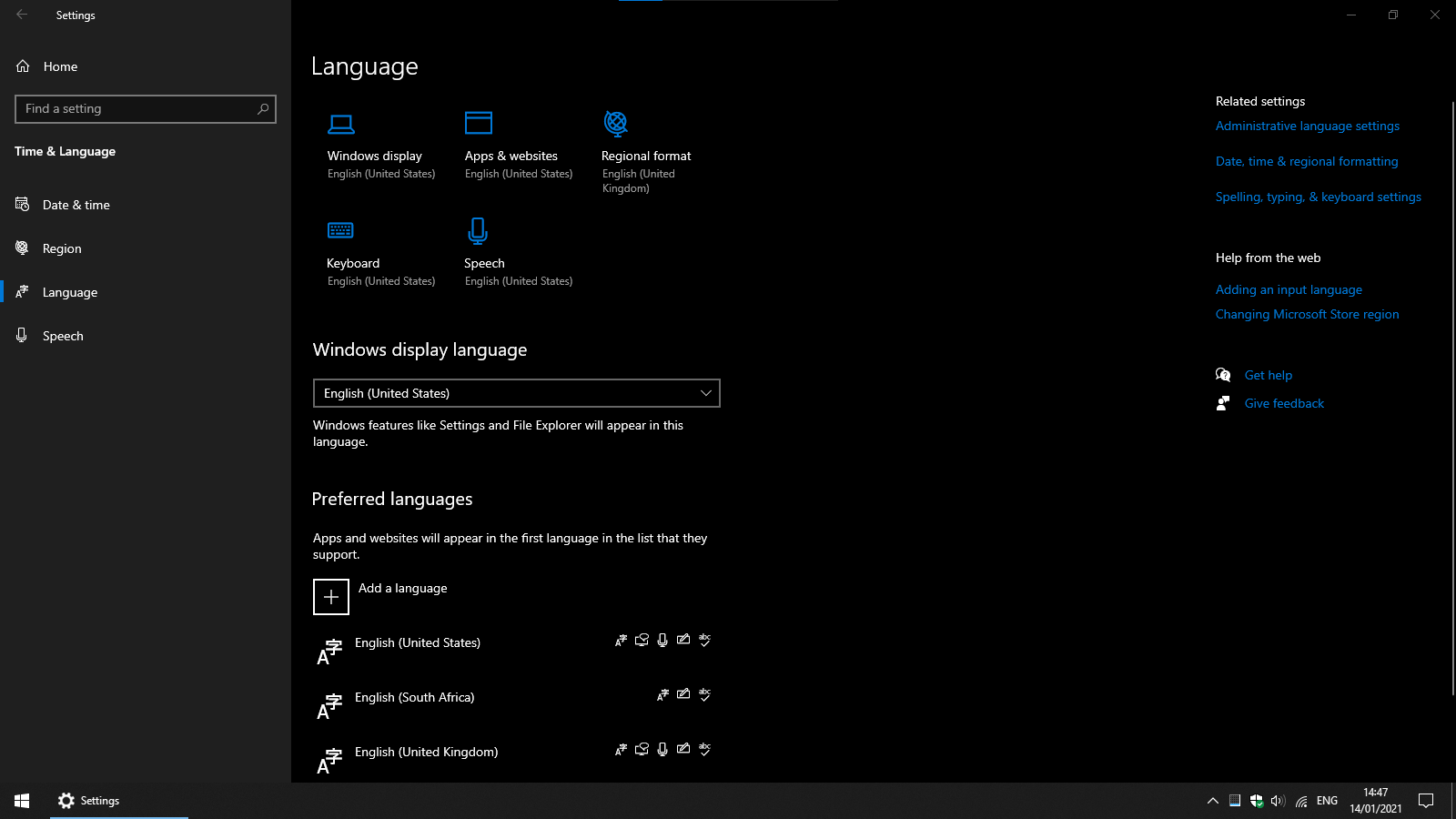Click the Give feedback link
This screenshot has width=1456, height=819.
click(1284, 403)
